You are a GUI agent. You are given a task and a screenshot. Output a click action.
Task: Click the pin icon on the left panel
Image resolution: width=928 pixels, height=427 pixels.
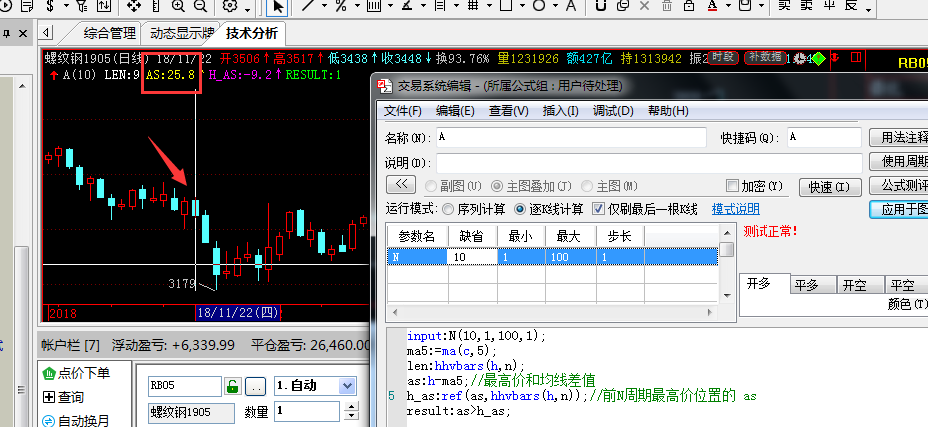6,34
